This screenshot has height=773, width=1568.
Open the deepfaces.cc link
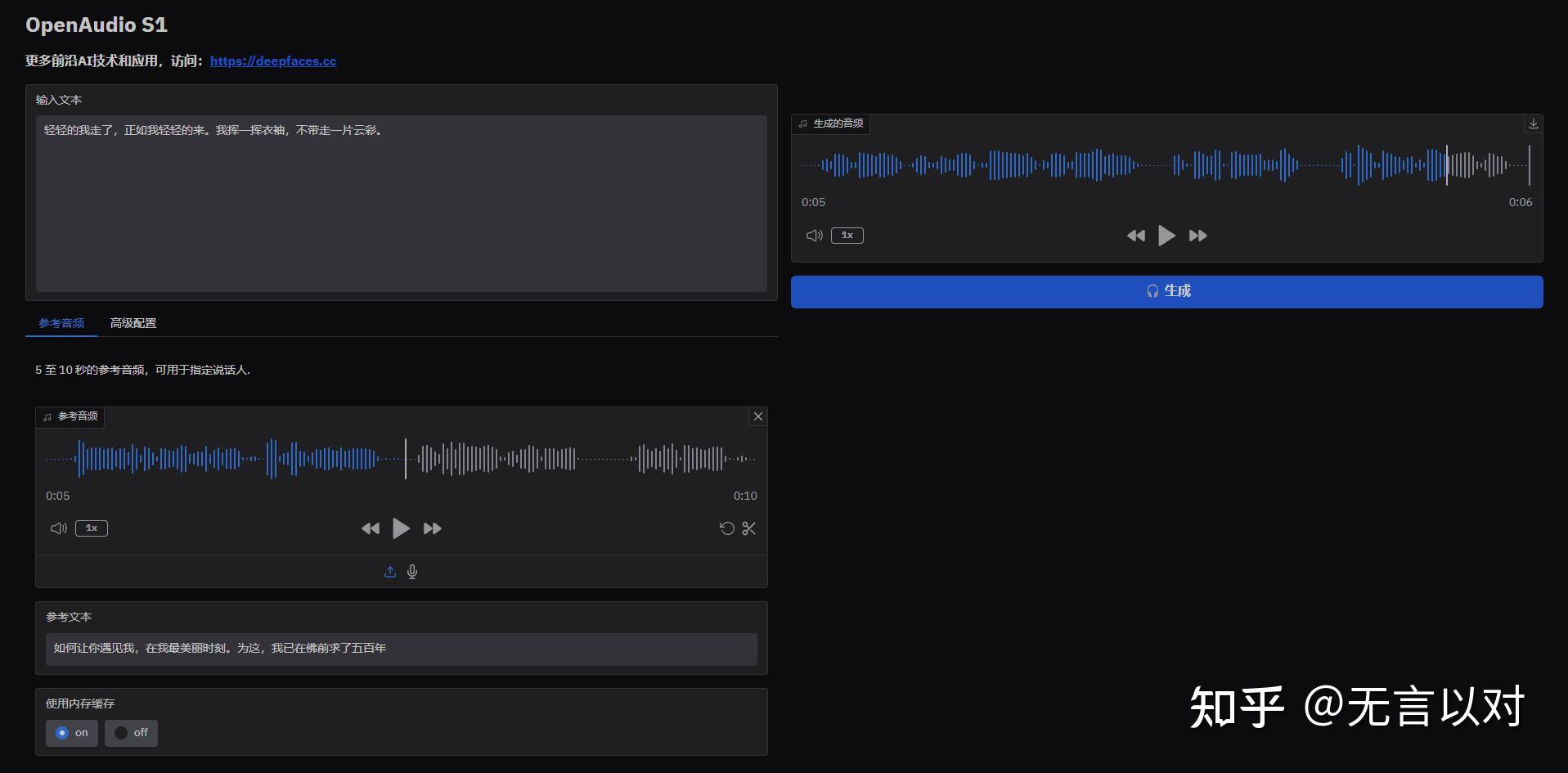272,61
